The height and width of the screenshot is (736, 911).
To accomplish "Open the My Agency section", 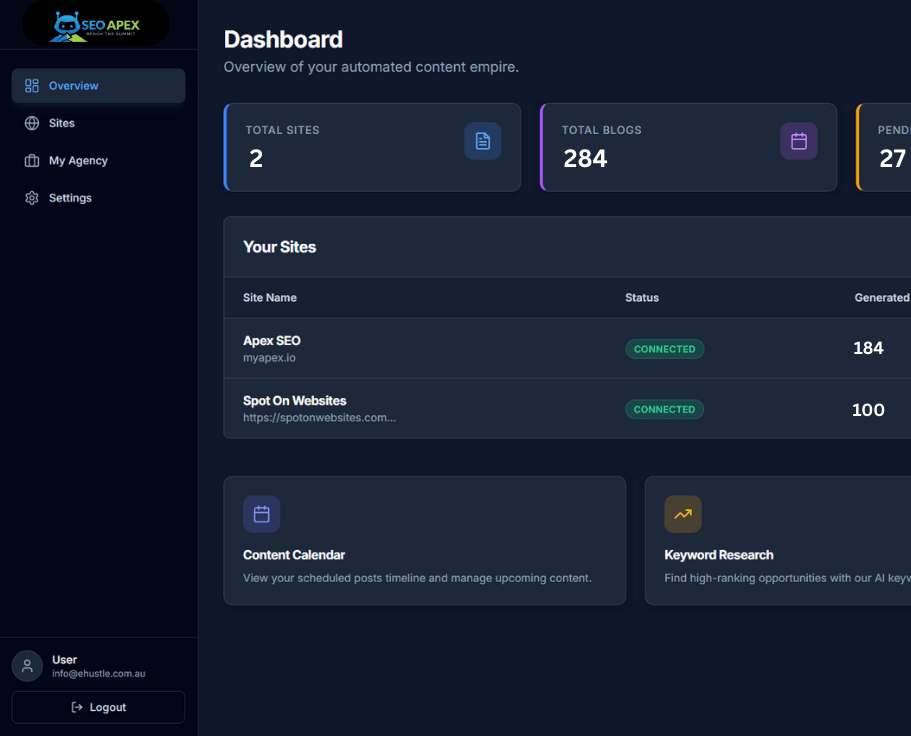I will pos(78,161).
